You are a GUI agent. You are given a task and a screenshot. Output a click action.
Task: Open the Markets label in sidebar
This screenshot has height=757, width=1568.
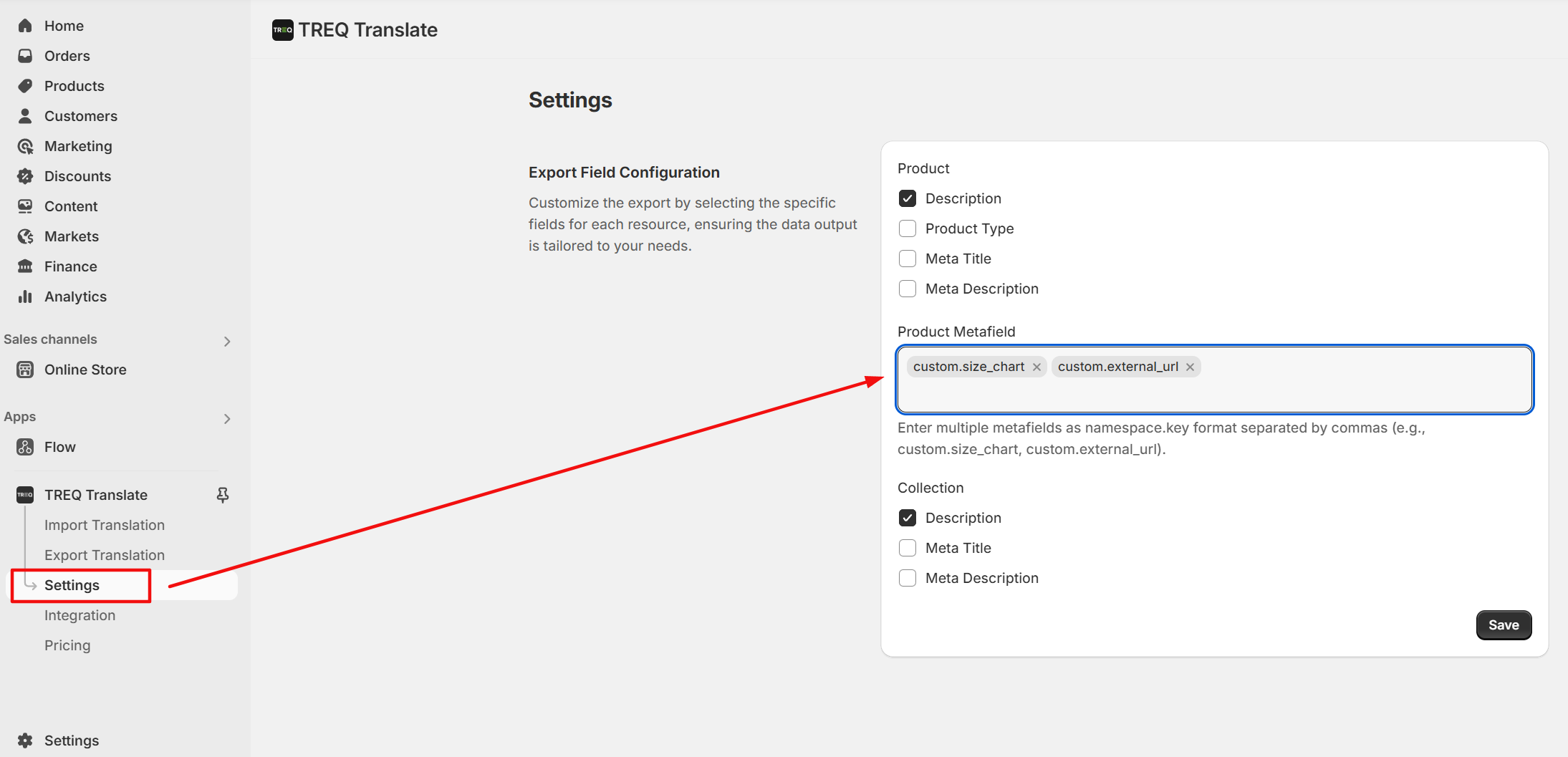72,236
